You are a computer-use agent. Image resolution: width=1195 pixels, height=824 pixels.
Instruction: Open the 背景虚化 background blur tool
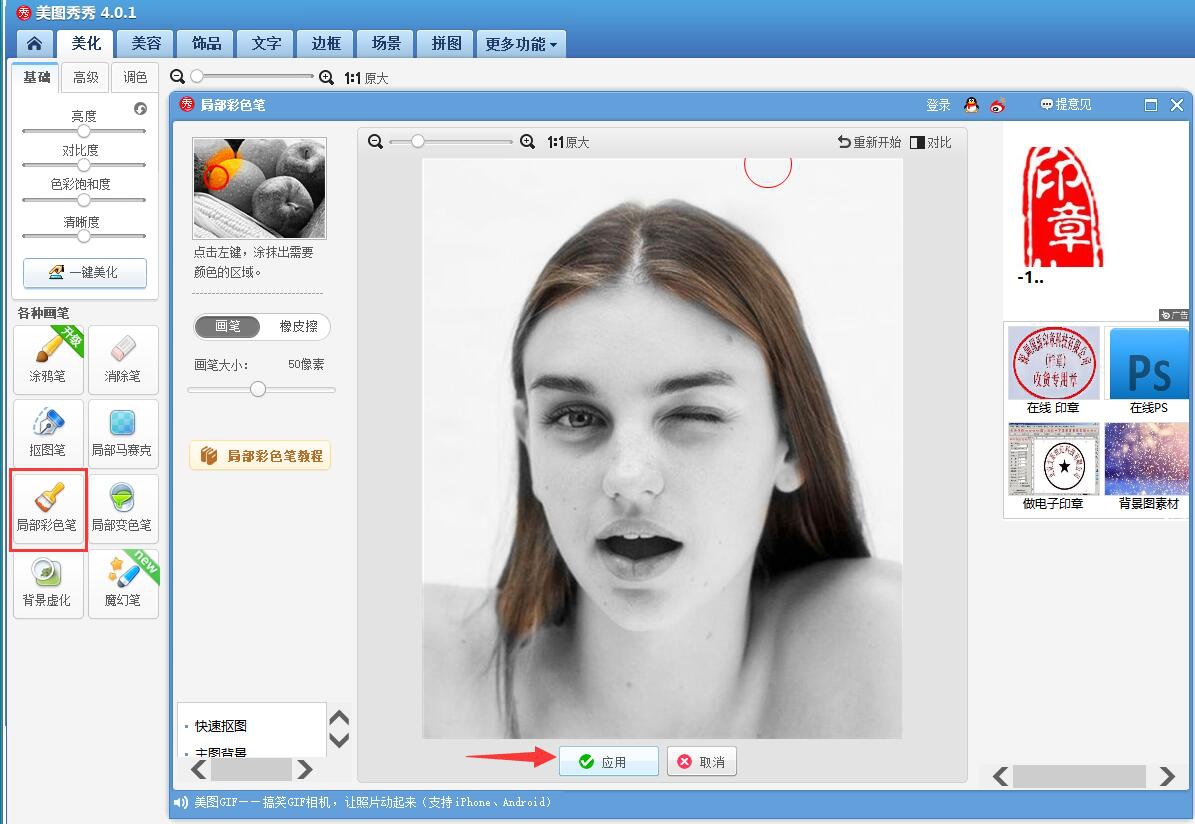(x=48, y=583)
